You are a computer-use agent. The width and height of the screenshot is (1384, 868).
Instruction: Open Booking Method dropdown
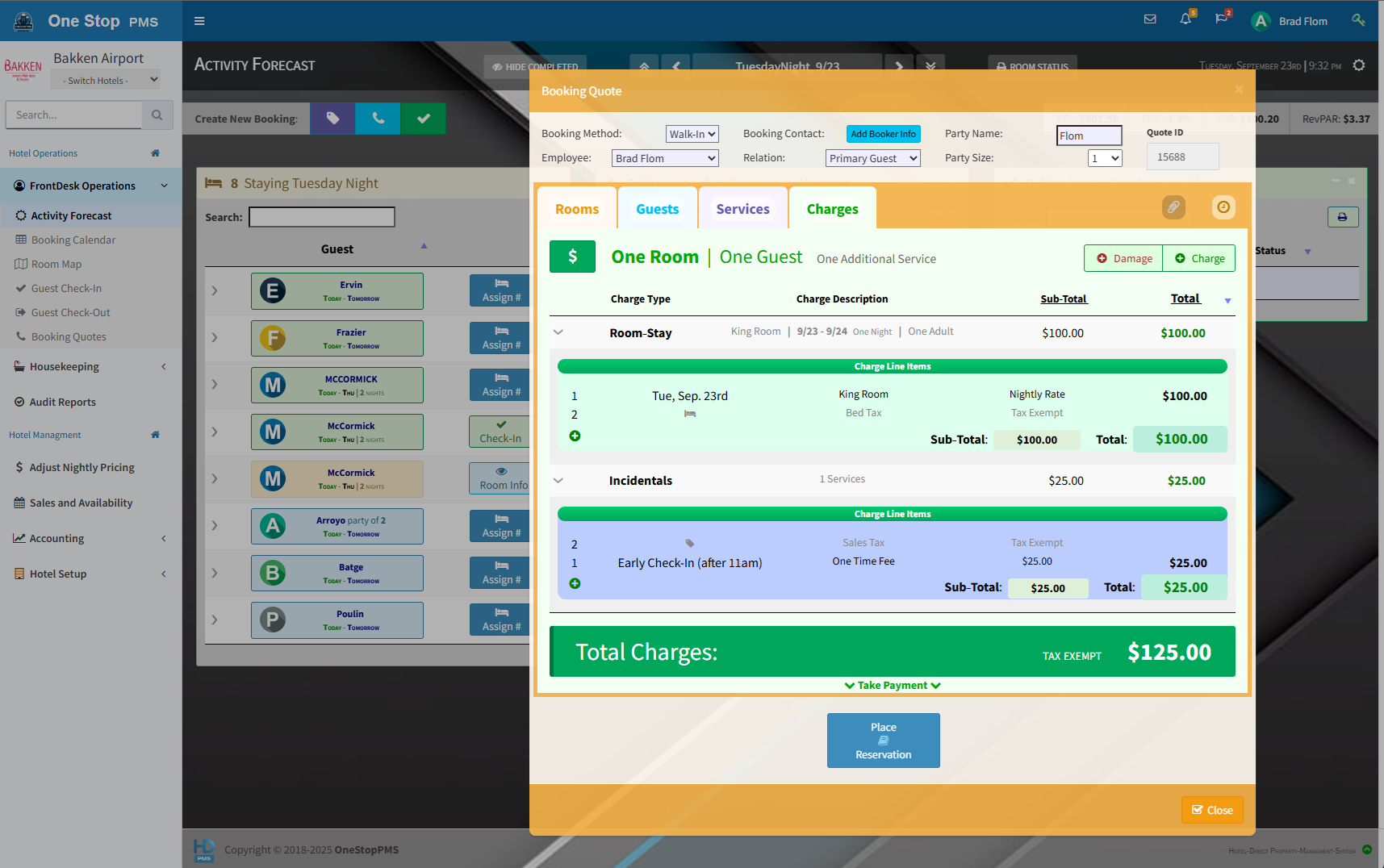(x=692, y=134)
